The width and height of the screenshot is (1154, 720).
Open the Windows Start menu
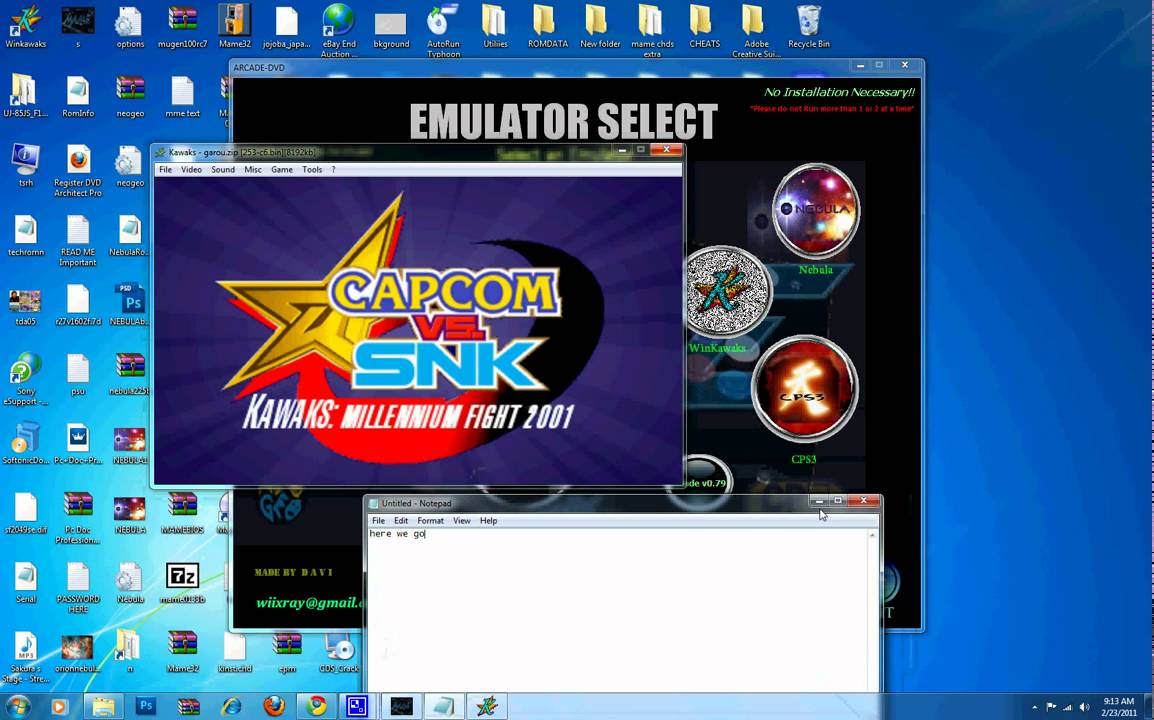click(18, 706)
